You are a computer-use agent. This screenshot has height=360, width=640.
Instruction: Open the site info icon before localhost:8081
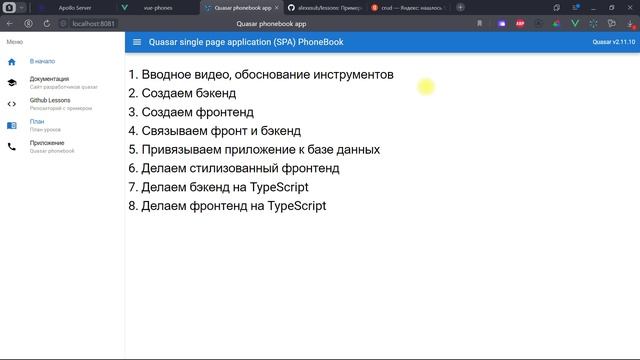pyautogui.click(x=63, y=24)
